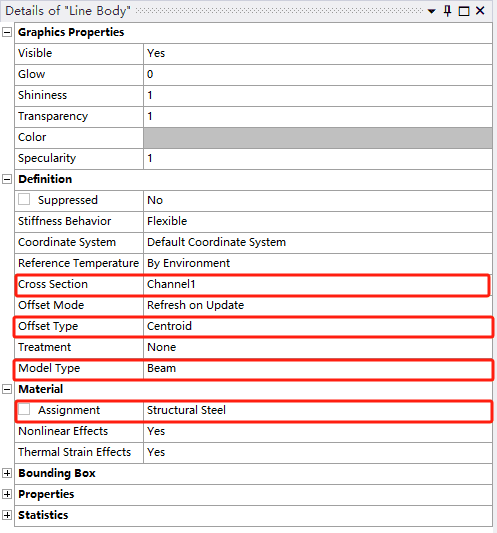Change Offset Type from Centroid
The height and width of the screenshot is (533, 497).
[318, 326]
